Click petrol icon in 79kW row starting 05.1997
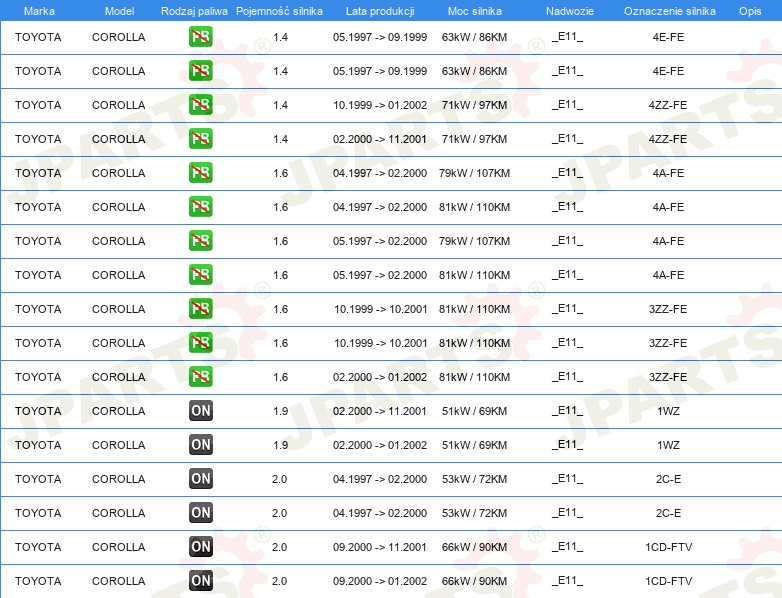The height and width of the screenshot is (598, 782). [200, 240]
